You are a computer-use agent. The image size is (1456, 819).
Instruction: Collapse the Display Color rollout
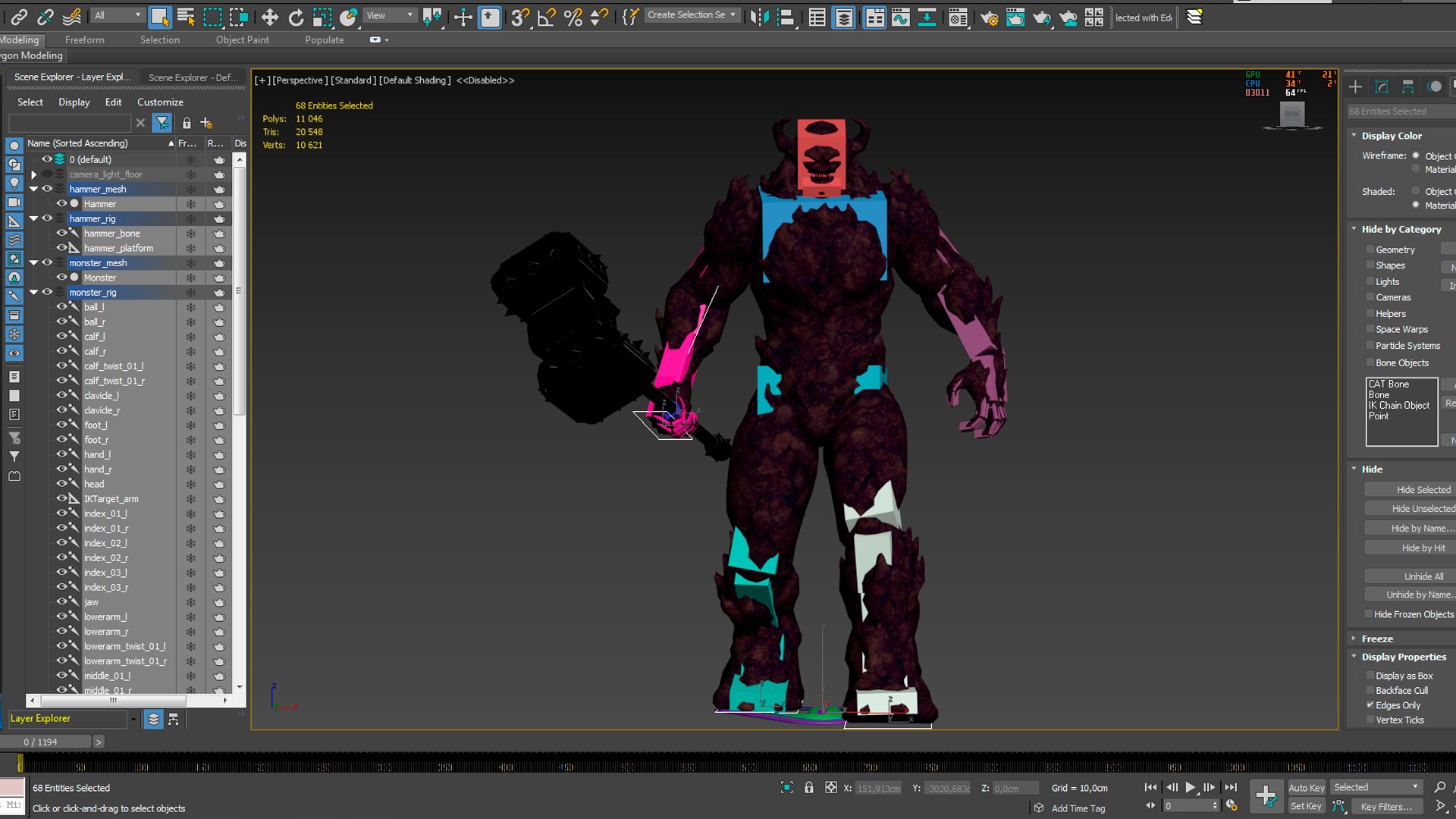(x=1354, y=135)
